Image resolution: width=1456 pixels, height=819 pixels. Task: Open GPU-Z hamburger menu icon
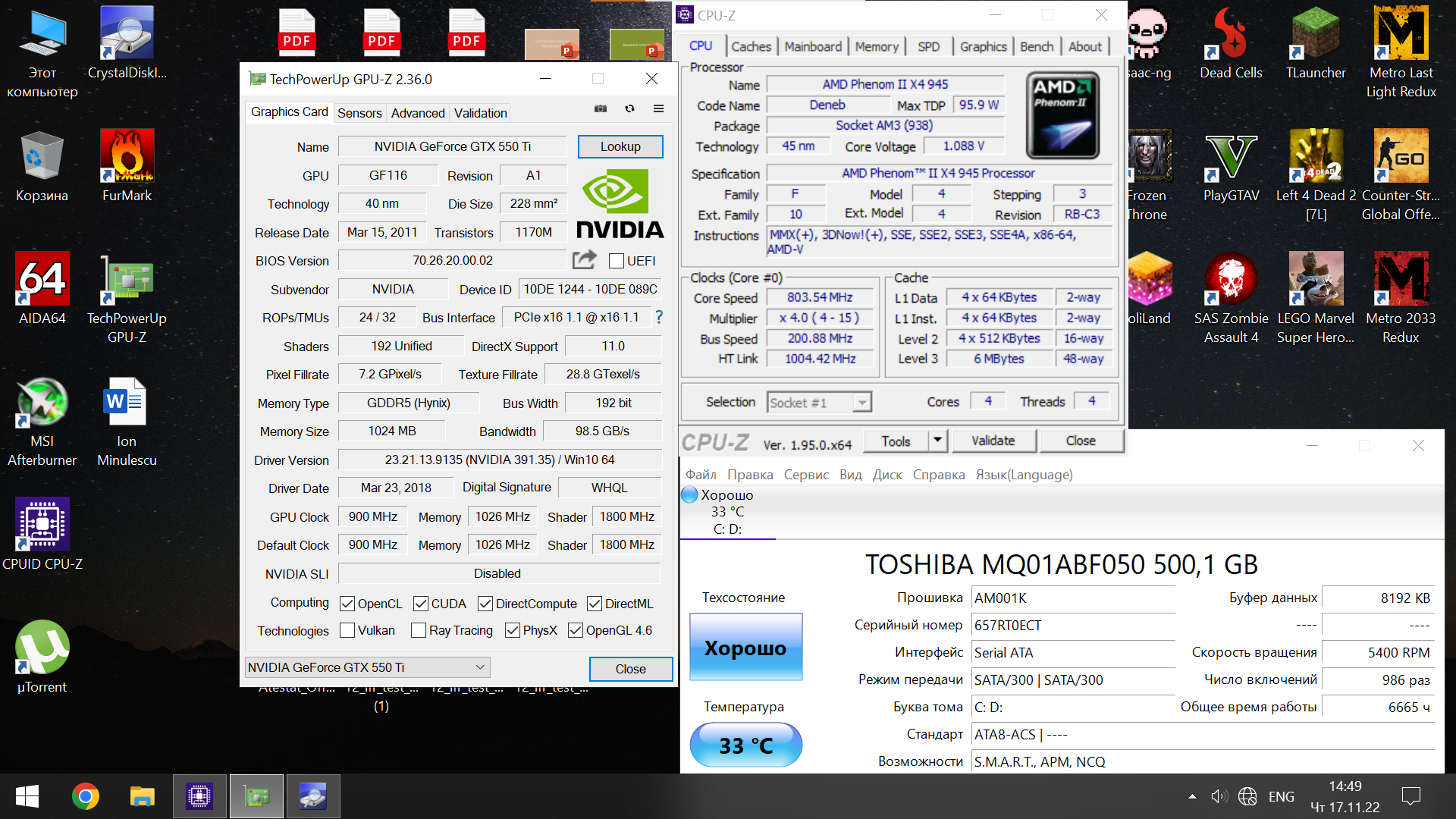click(658, 109)
